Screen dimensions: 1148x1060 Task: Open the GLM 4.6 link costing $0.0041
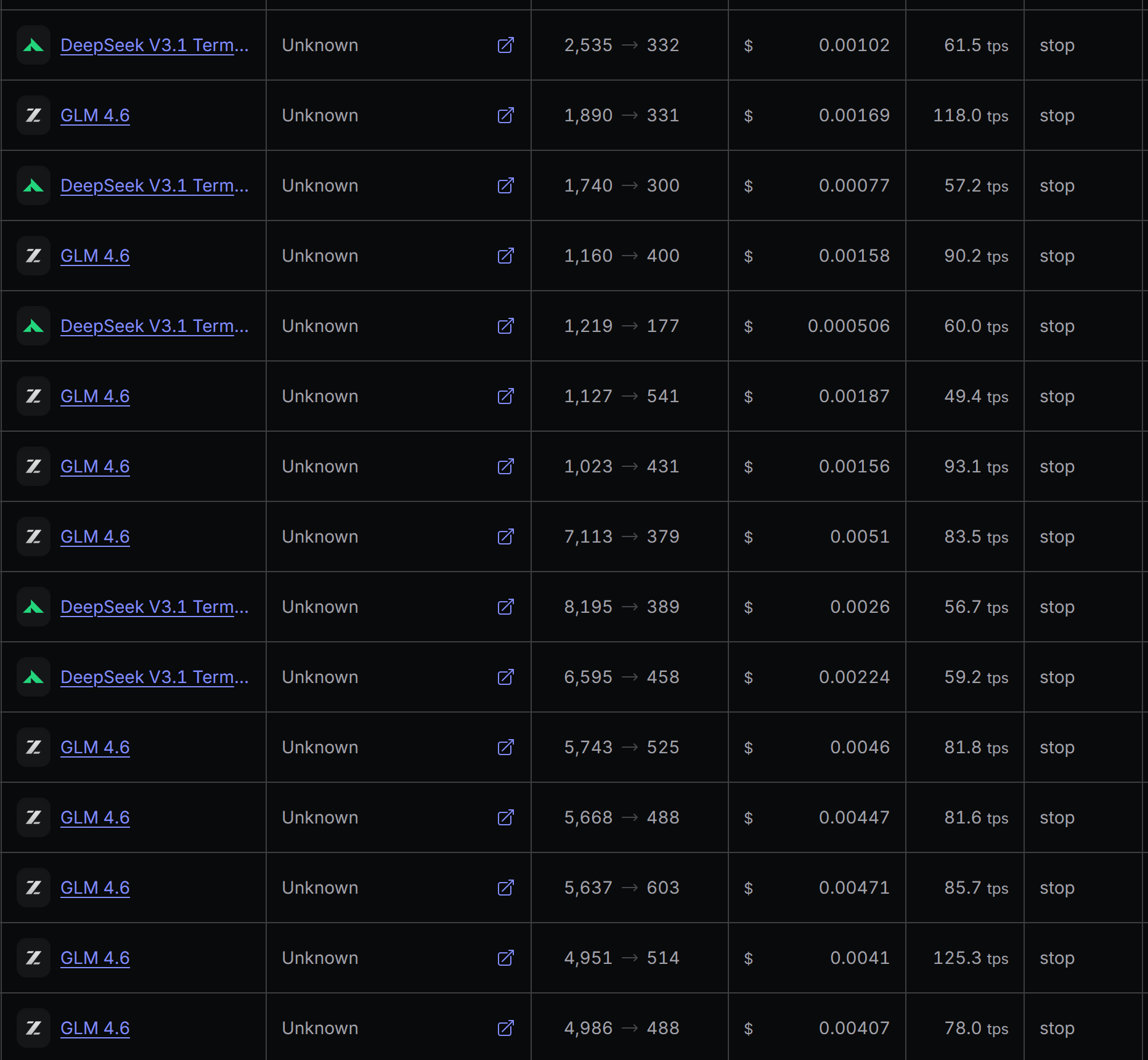(95, 958)
